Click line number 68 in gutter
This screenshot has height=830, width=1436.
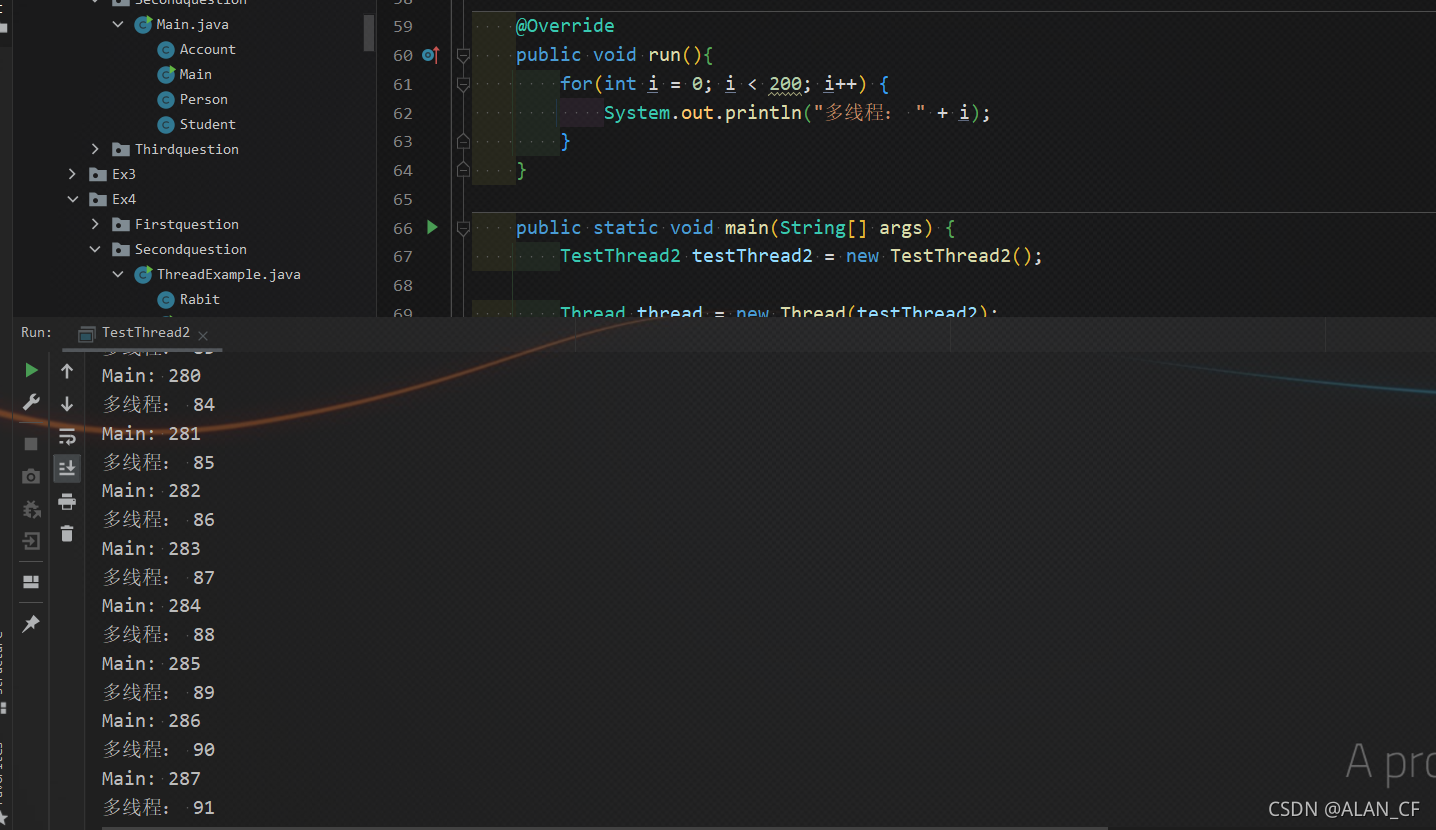402,286
